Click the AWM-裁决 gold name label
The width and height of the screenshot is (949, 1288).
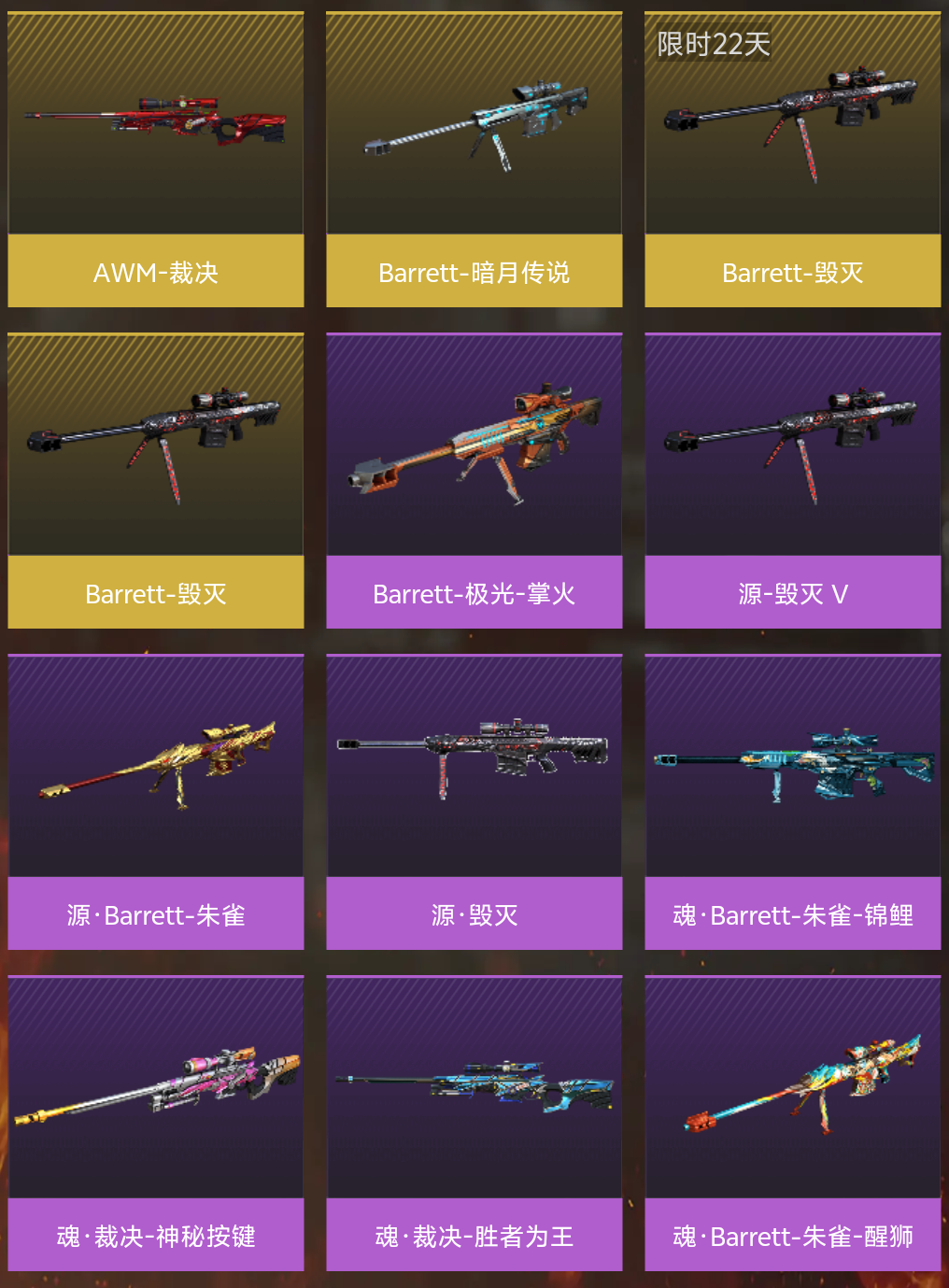pos(156,272)
